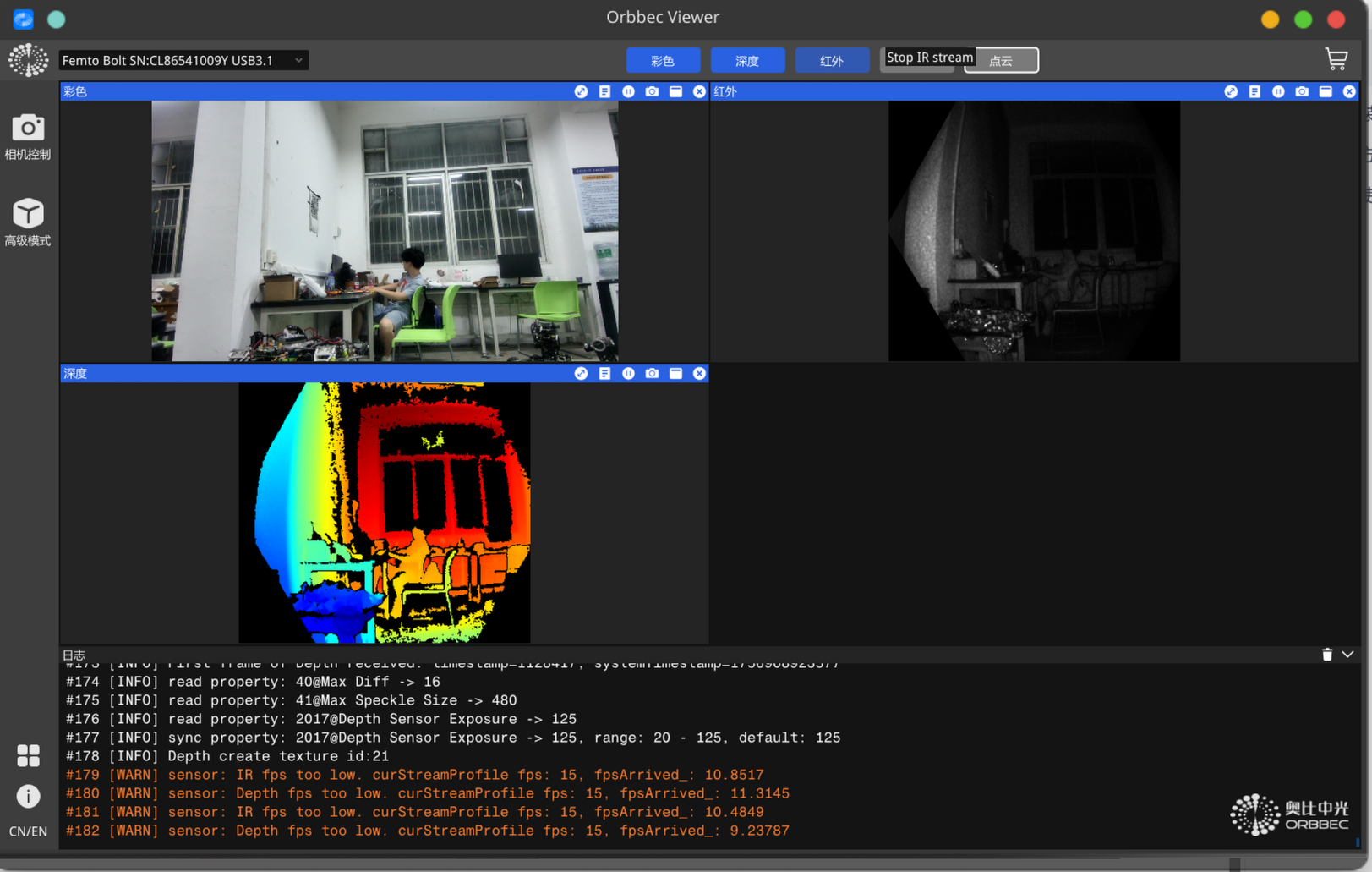This screenshot has height=872, width=1372.
Task: Toggle the 红外 infrared stream button
Action: coord(832,61)
